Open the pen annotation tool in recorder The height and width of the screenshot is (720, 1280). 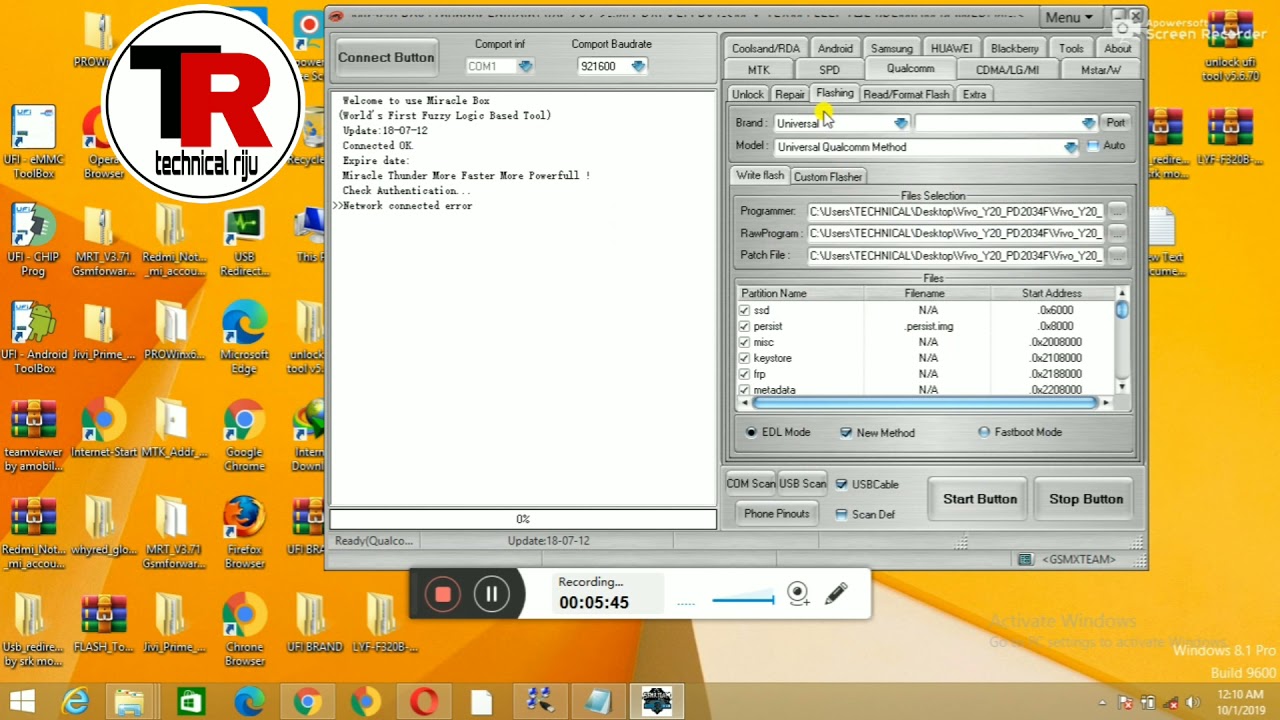pos(837,594)
